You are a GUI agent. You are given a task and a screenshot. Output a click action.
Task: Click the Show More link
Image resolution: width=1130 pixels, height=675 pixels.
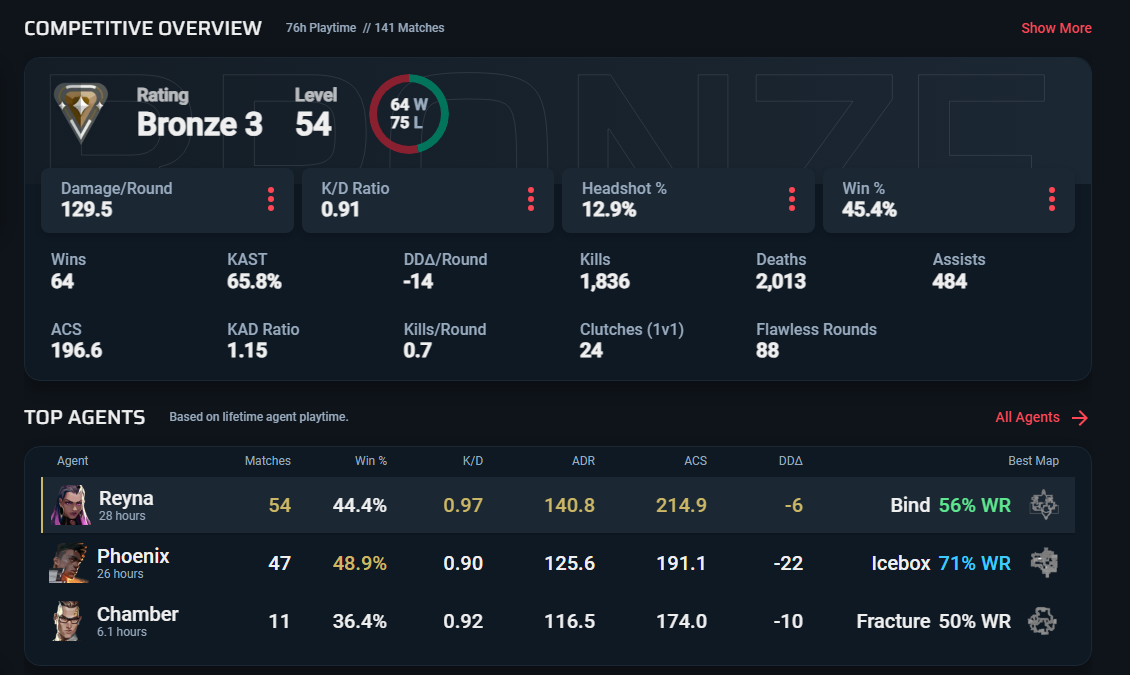(1056, 28)
